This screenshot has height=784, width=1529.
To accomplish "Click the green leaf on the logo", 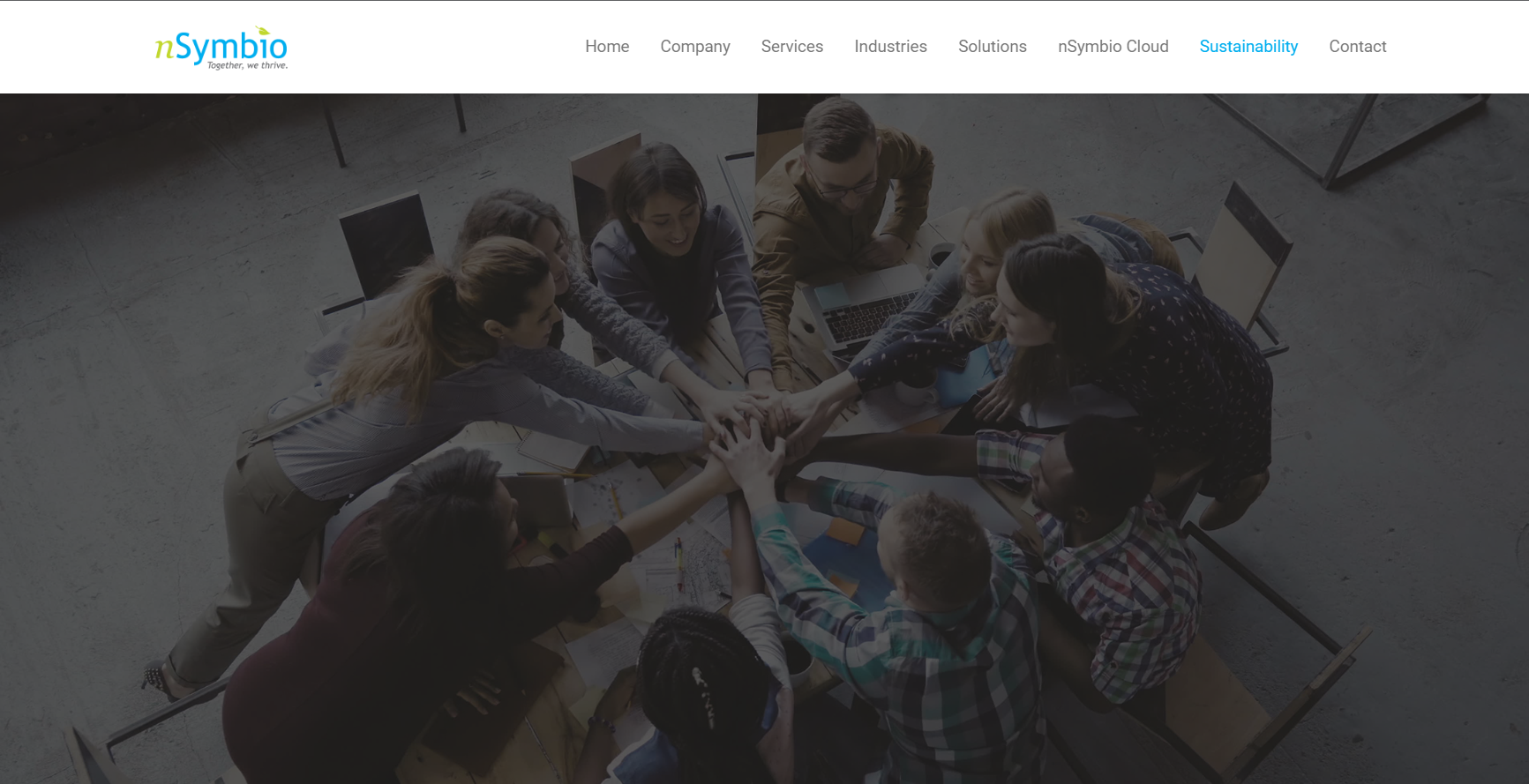I will point(262,31).
